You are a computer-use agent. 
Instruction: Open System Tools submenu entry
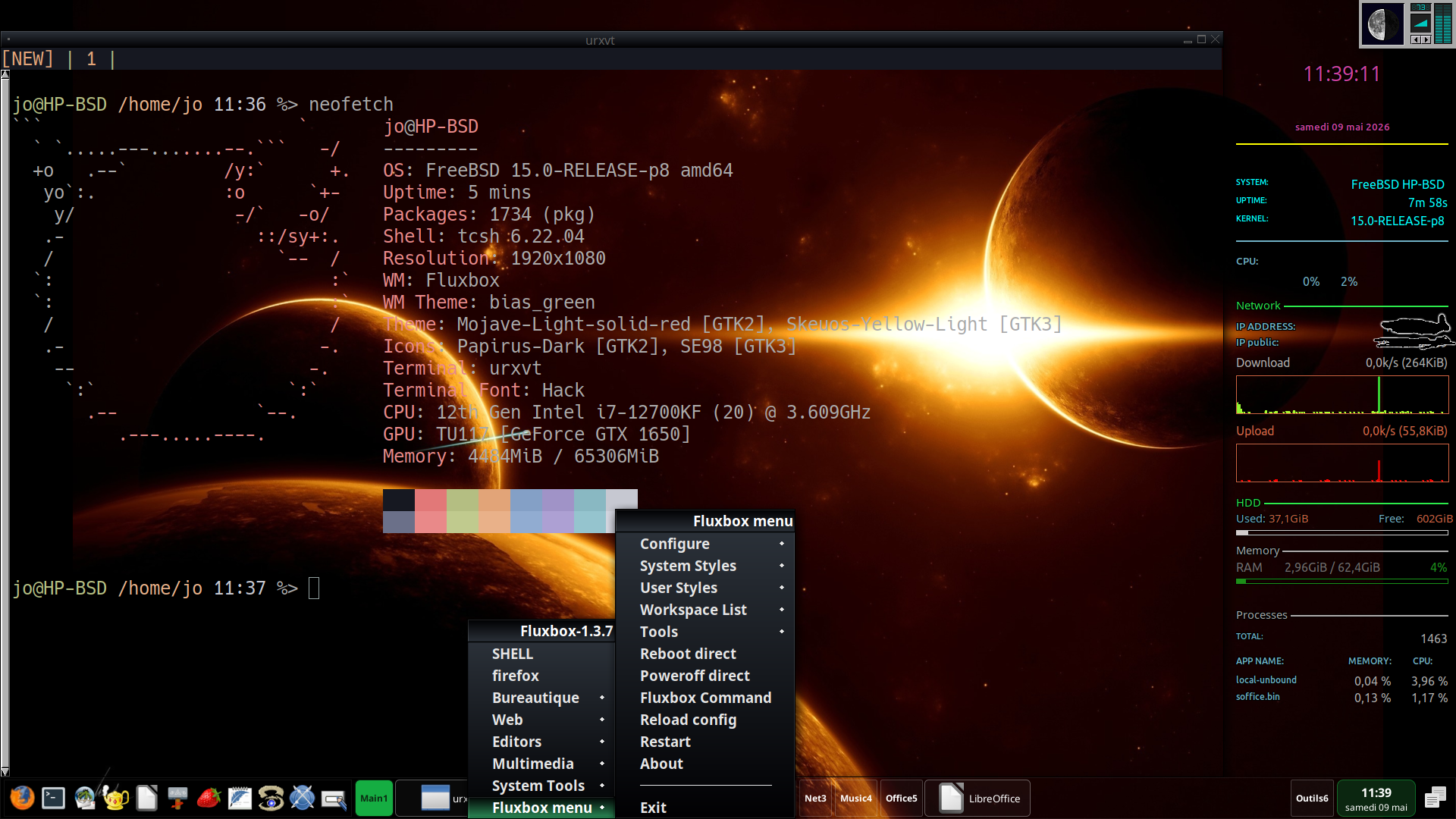tap(541, 786)
